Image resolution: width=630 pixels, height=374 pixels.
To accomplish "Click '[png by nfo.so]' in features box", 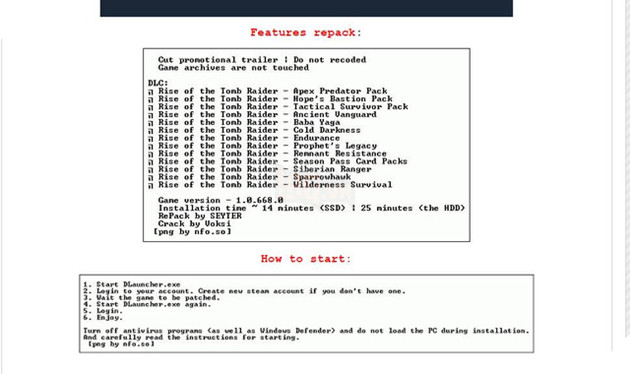I will pos(192,231).
